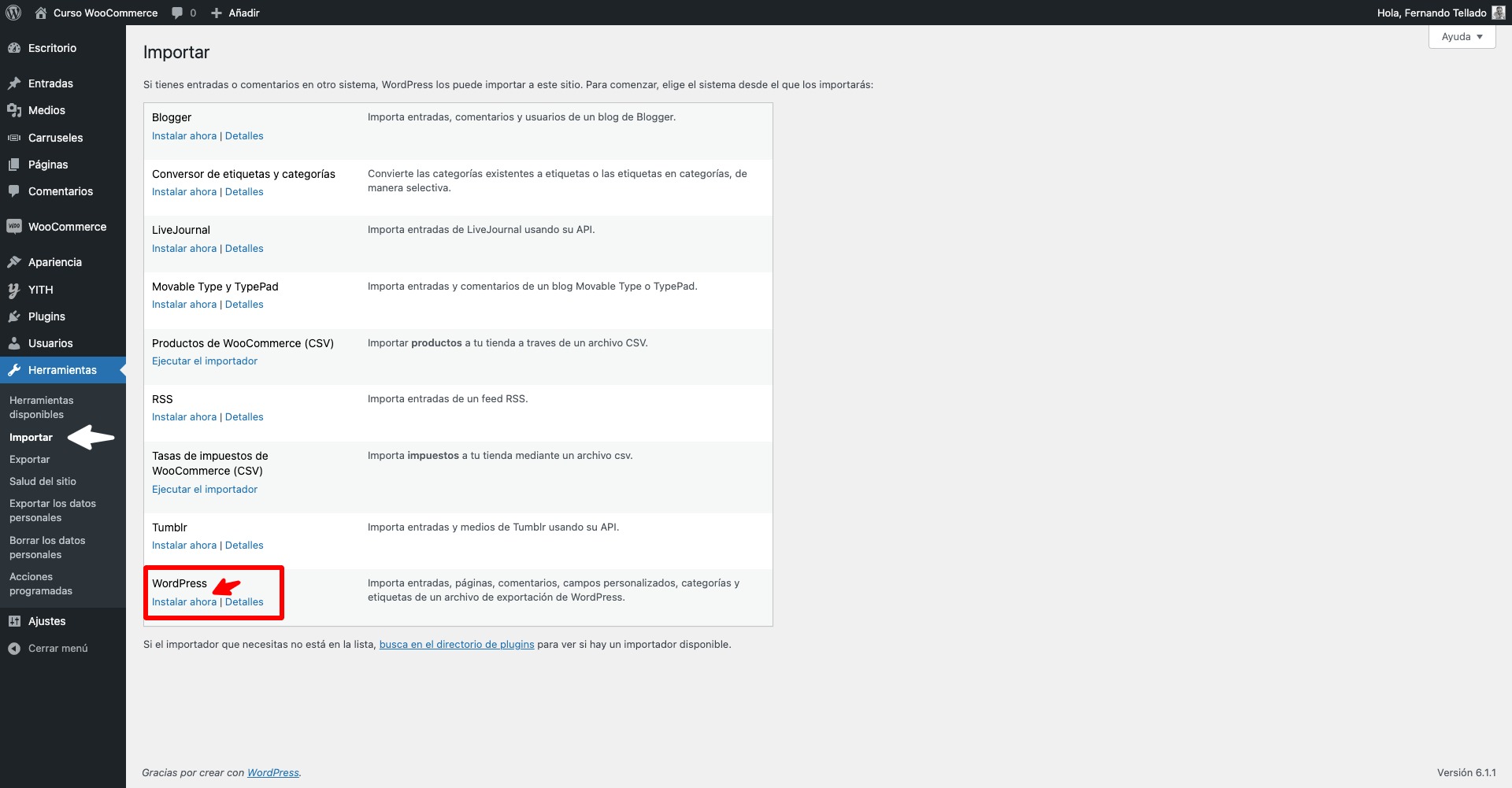Click Hola, Fernando Tellado account greeting

(1432, 13)
